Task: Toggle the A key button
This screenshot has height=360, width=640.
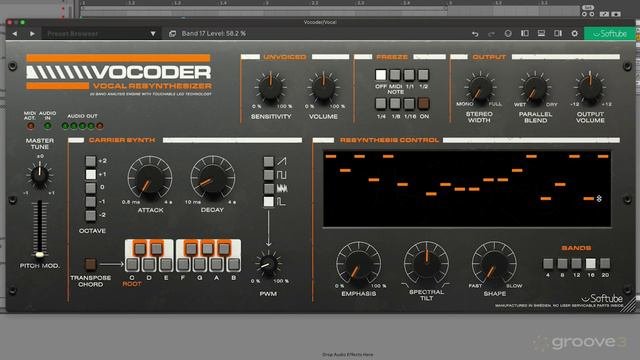Action: pos(217,264)
